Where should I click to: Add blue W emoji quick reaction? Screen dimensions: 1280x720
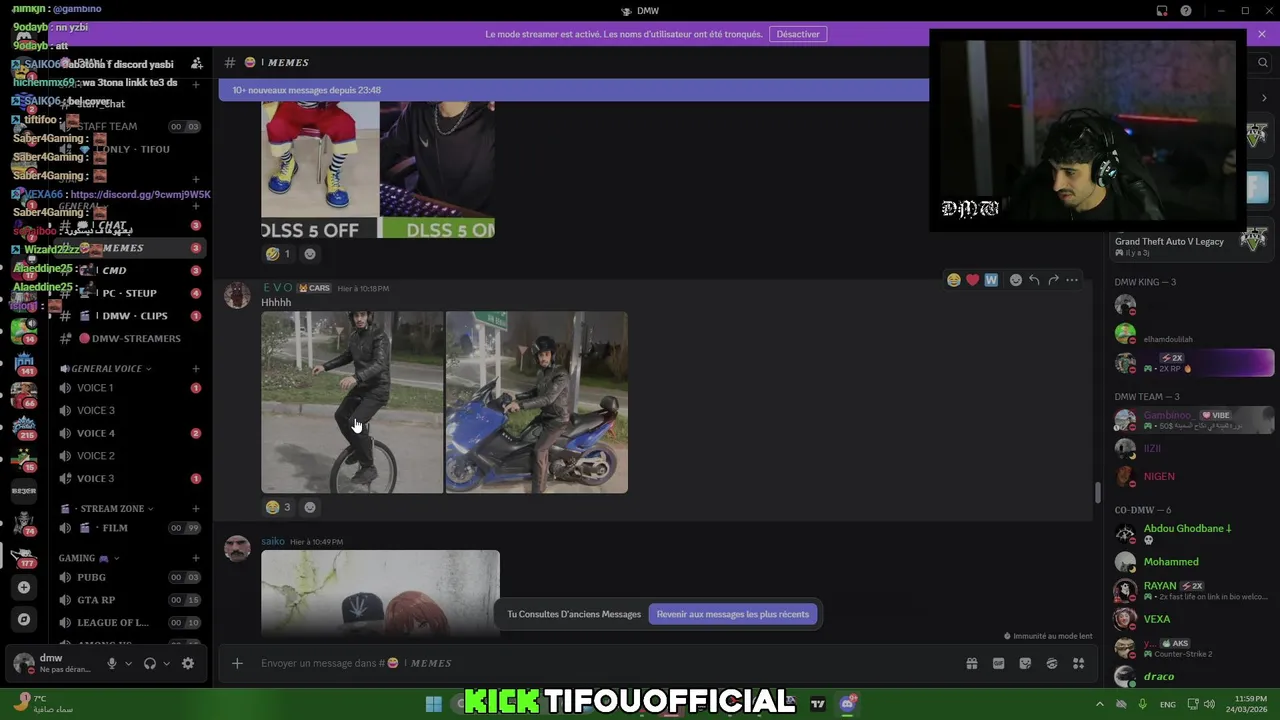(x=991, y=280)
